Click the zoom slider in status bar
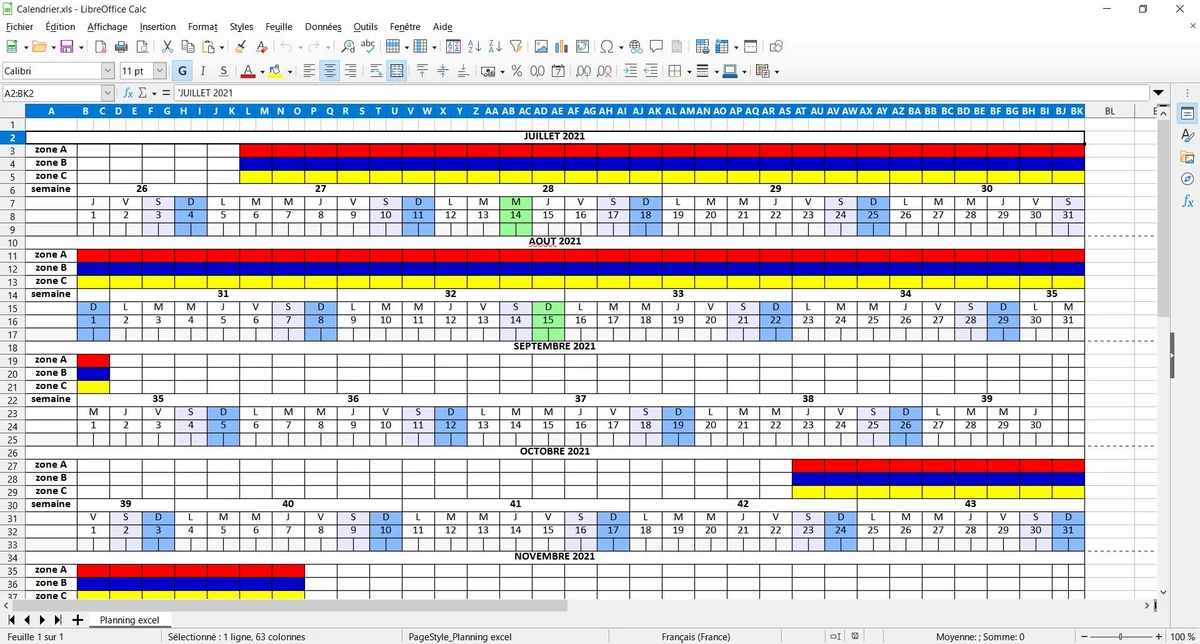This screenshot has height=644, width=1200. (1120, 636)
